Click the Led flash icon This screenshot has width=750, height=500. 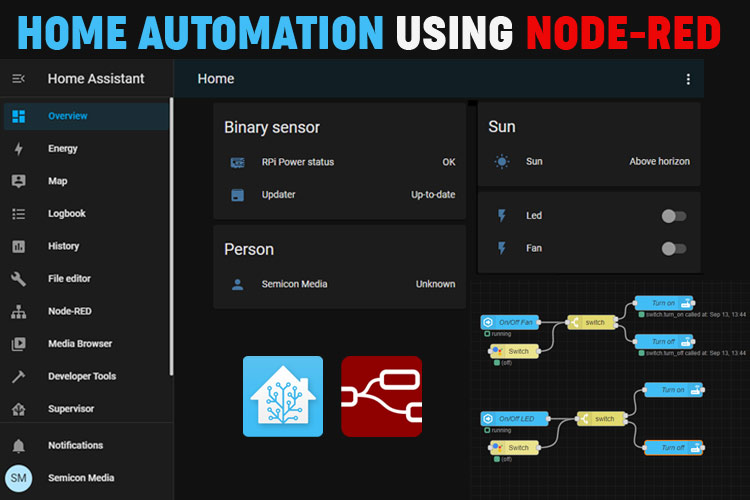(502, 216)
